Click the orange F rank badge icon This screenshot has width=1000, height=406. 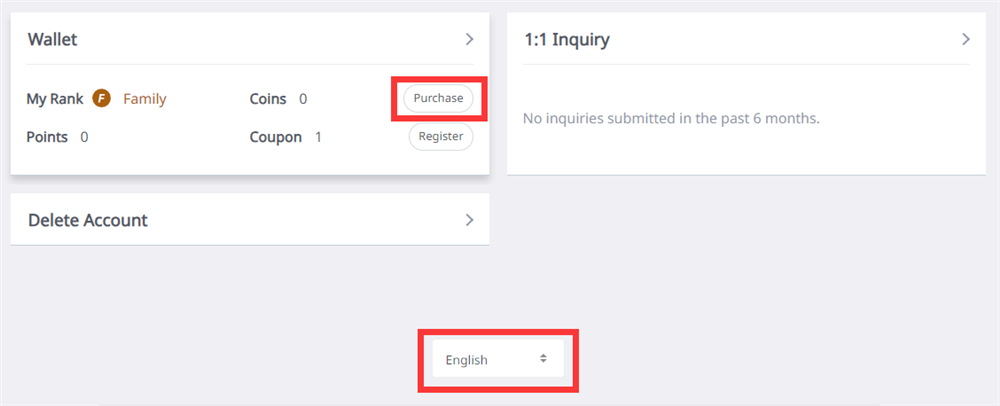[x=101, y=99]
